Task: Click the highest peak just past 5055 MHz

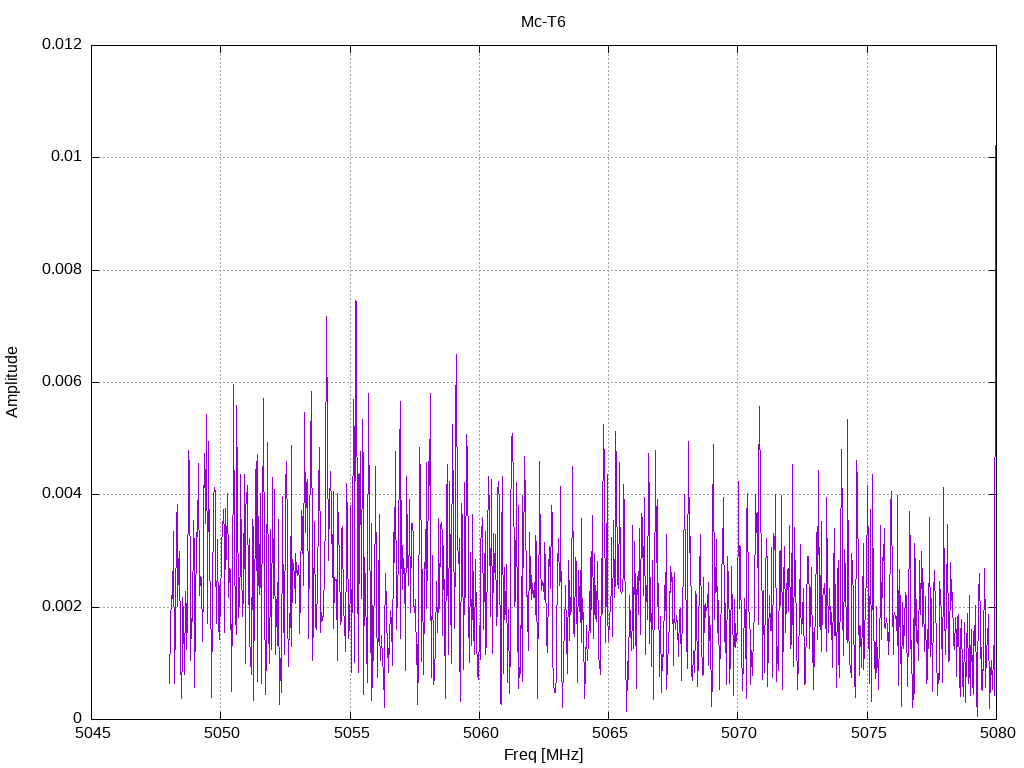Action: pos(356,302)
